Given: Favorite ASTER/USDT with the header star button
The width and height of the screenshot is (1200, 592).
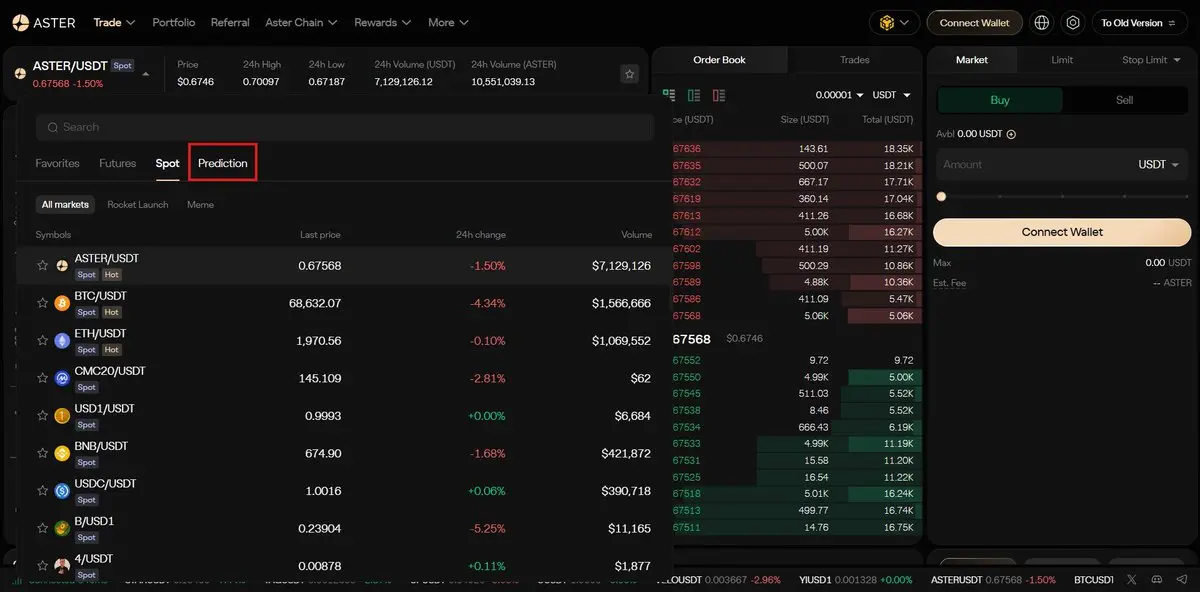Looking at the screenshot, I should (x=629, y=74).
